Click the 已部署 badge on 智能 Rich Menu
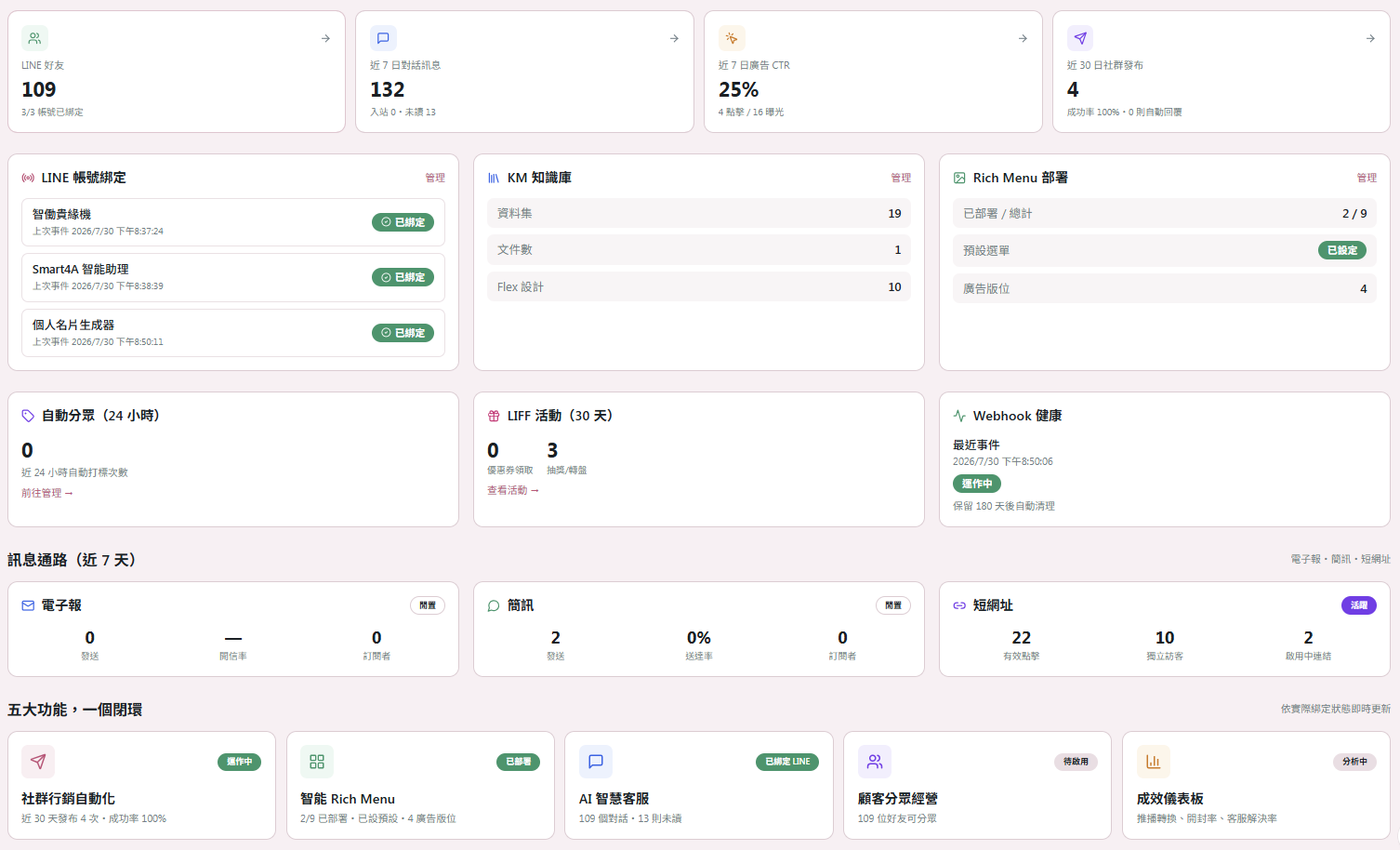This screenshot has width=1400, height=850. tap(519, 762)
